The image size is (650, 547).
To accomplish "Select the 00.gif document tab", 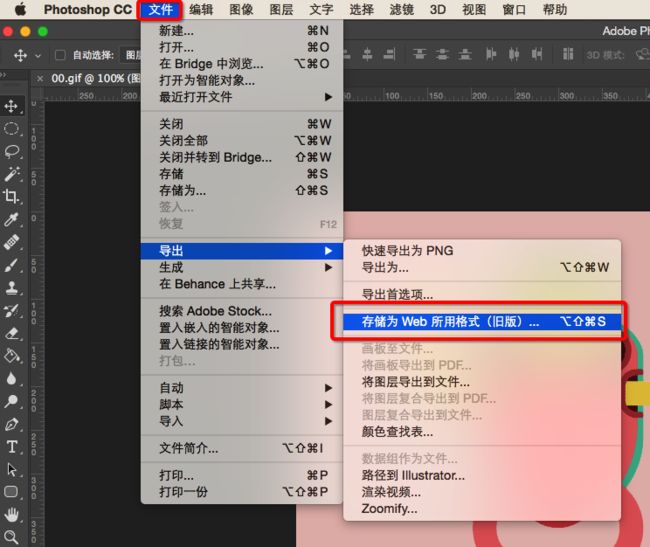I will point(95,78).
